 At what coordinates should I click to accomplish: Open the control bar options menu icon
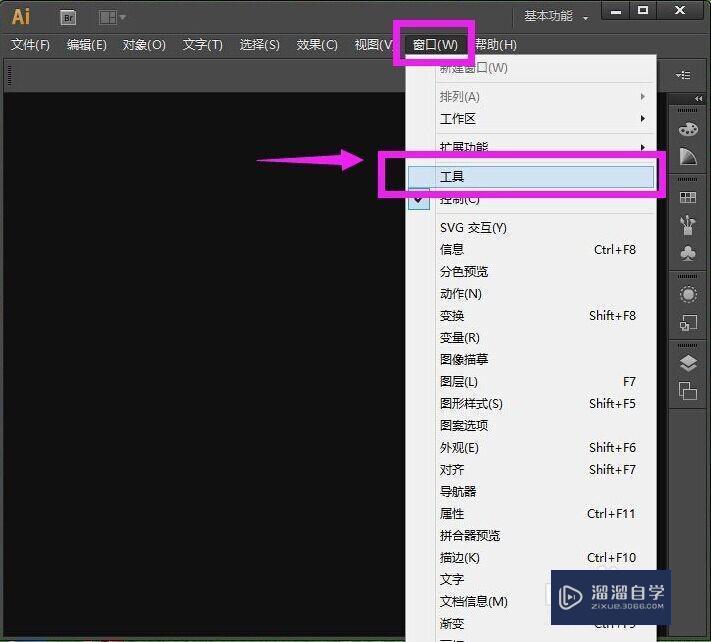pos(683,75)
